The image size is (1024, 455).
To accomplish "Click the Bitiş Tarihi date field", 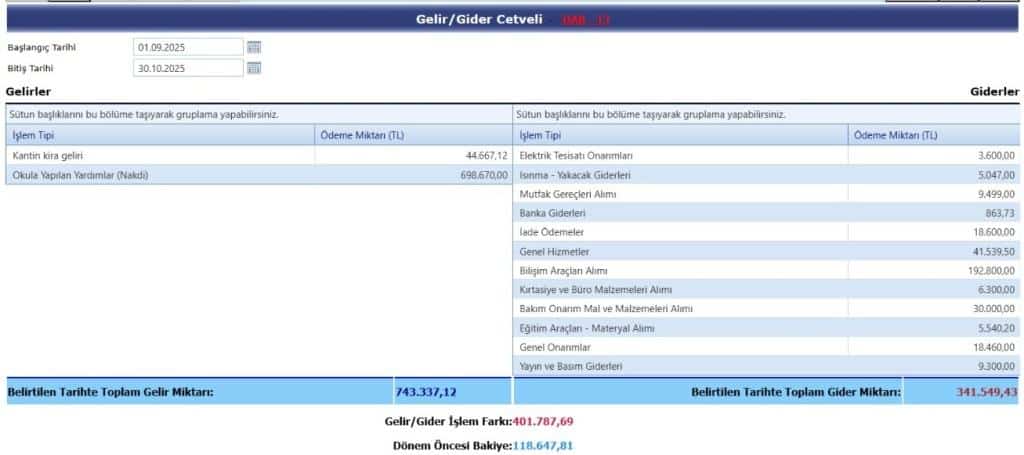I will (187, 68).
